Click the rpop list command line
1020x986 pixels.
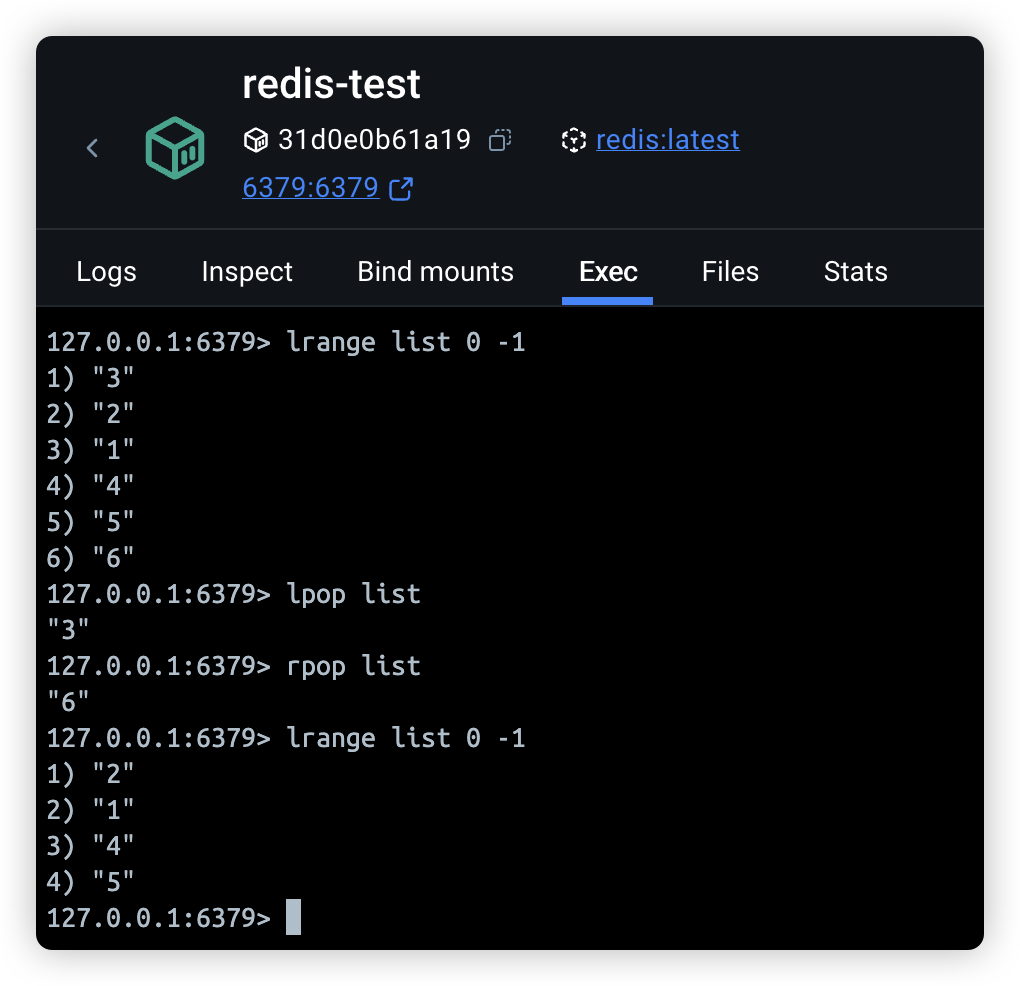coord(353,666)
